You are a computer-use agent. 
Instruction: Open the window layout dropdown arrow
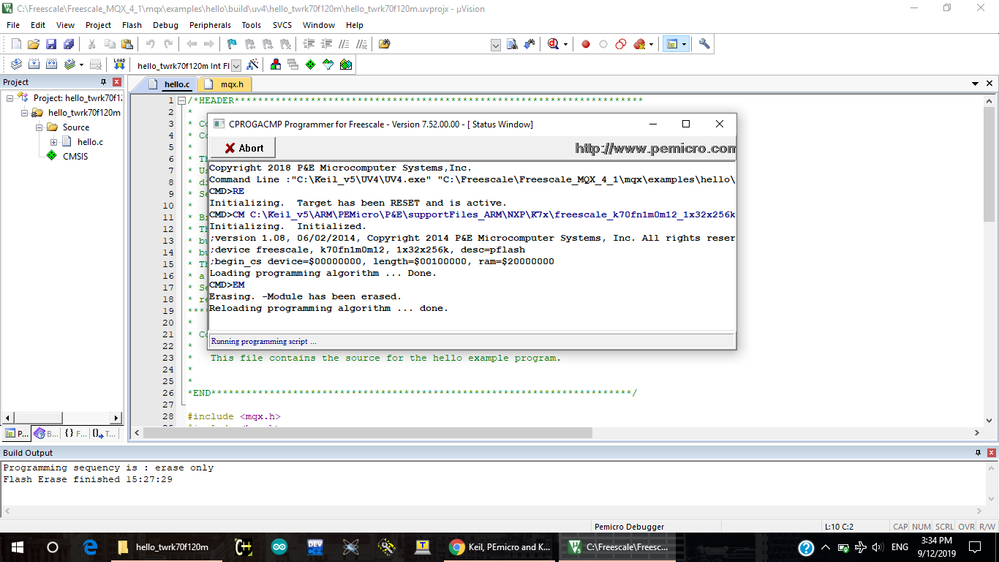684,44
